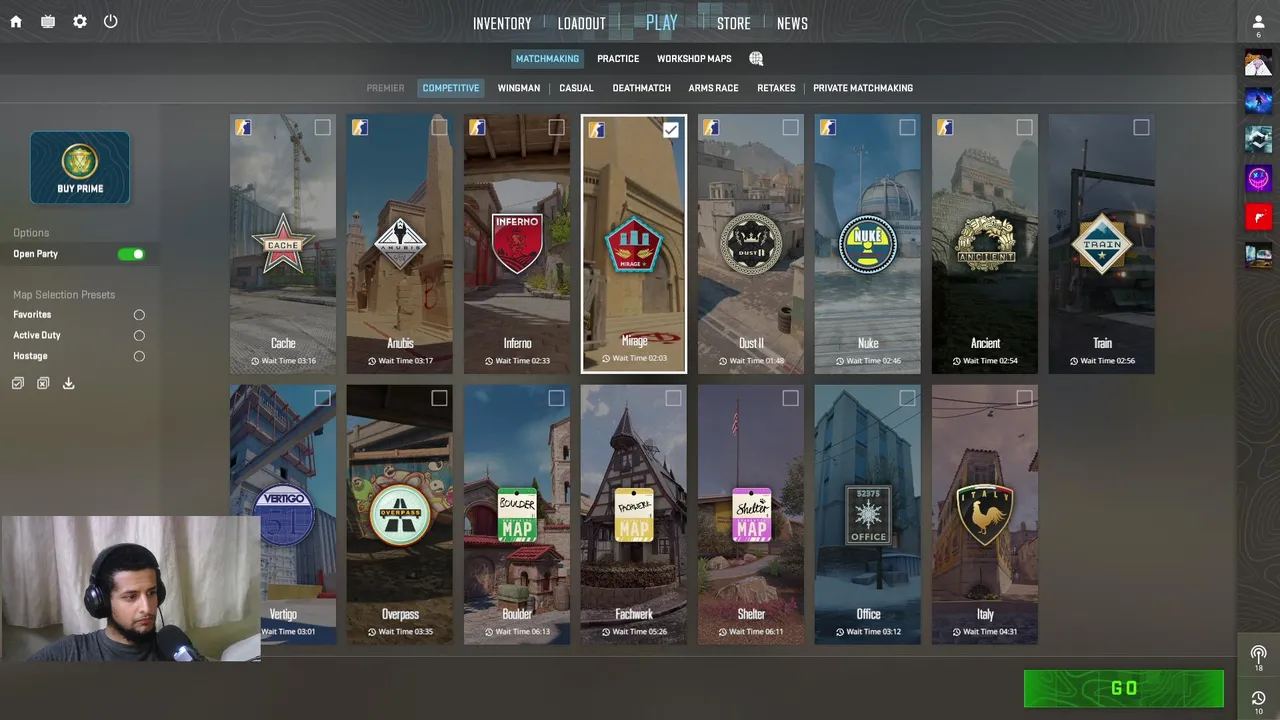This screenshot has height=720, width=1280.
Task: Open the globe icon beside Workshop Maps
Action: point(756,59)
